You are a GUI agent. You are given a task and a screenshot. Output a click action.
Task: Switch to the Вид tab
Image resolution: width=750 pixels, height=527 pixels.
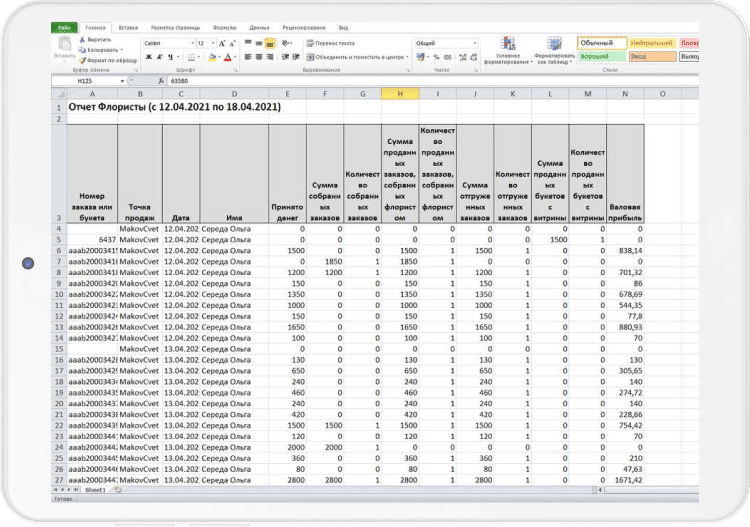click(343, 28)
